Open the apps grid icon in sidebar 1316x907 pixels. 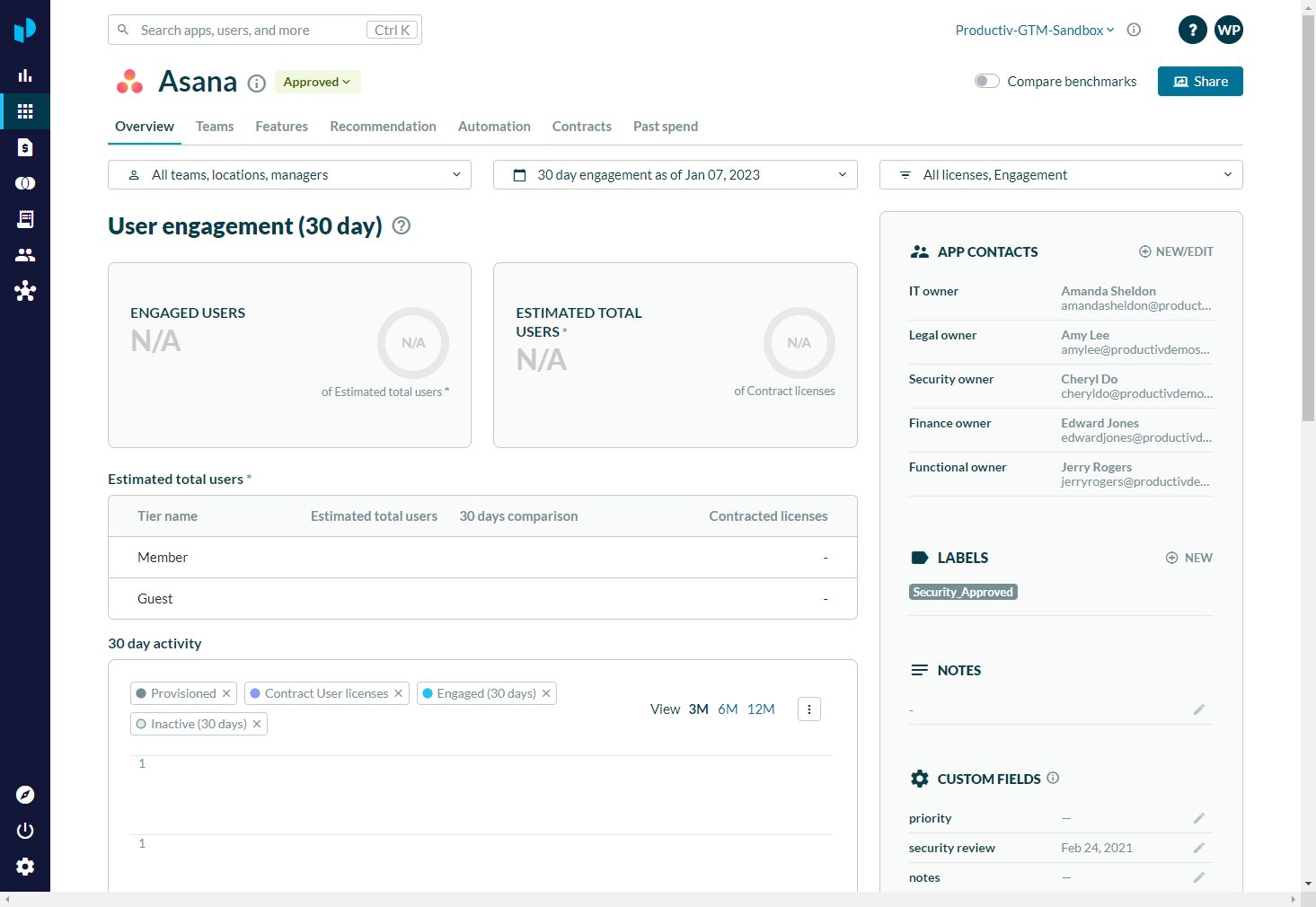[25, 111]
